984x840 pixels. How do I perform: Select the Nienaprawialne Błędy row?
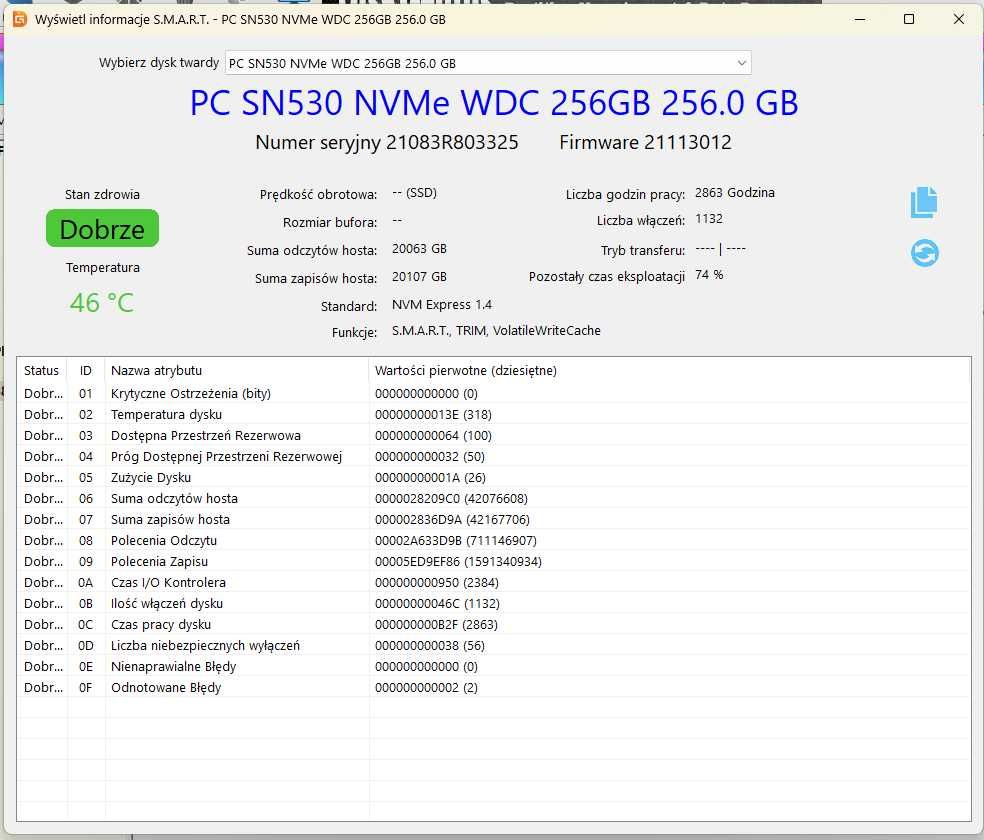pyautogui.click(x=494, y=666)
